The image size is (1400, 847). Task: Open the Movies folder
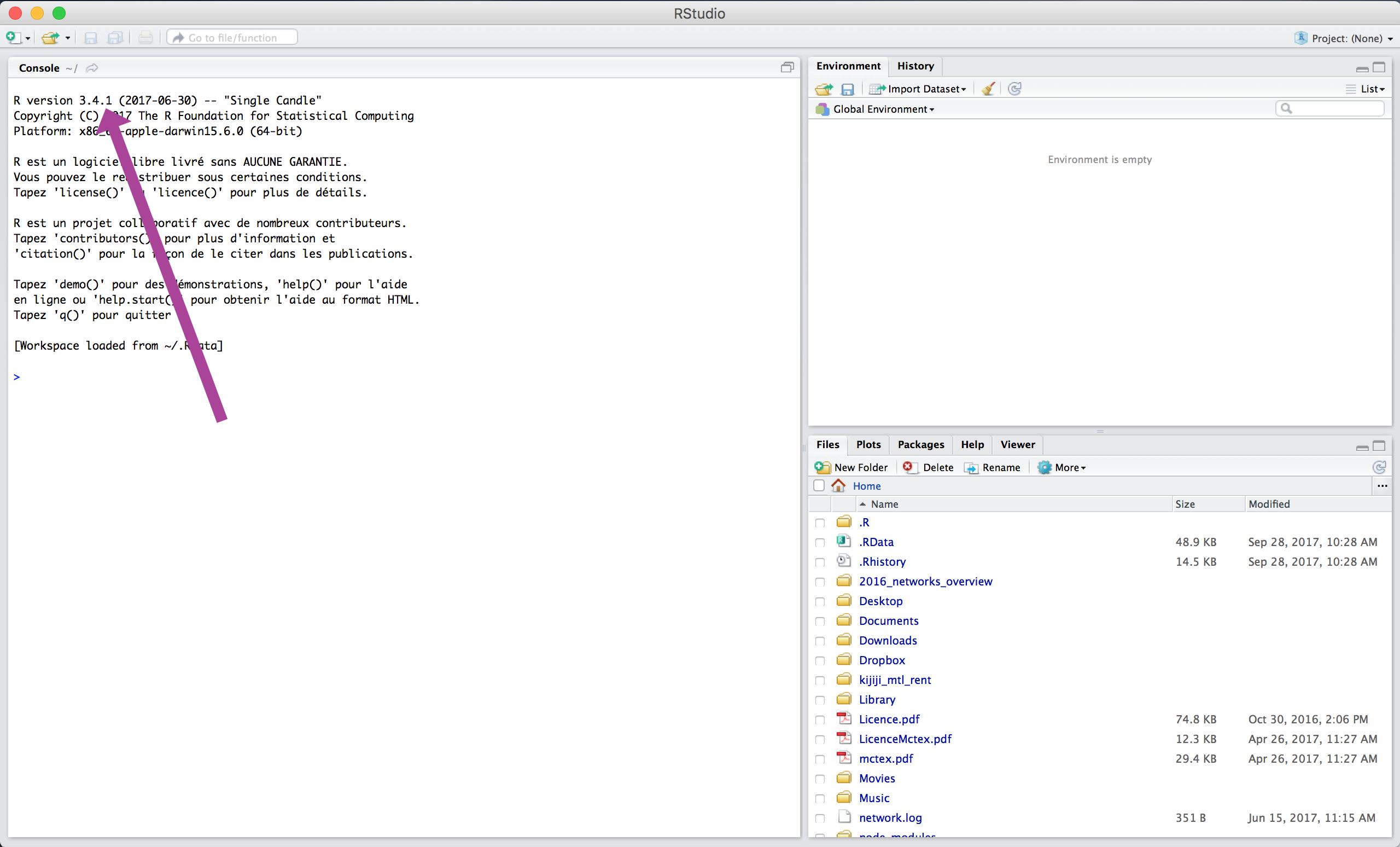(x=877, y=778)
